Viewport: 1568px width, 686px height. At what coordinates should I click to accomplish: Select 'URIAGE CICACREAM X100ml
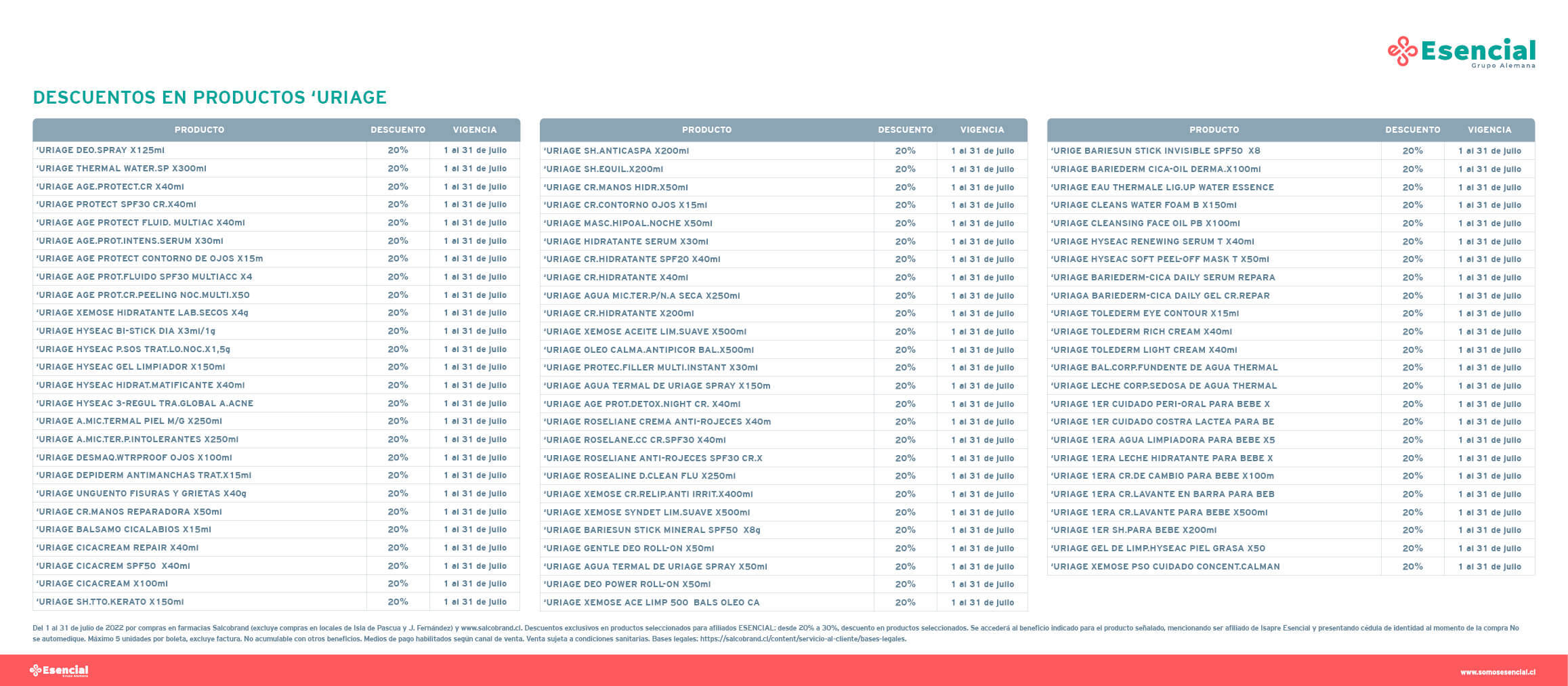coord(276,584)
